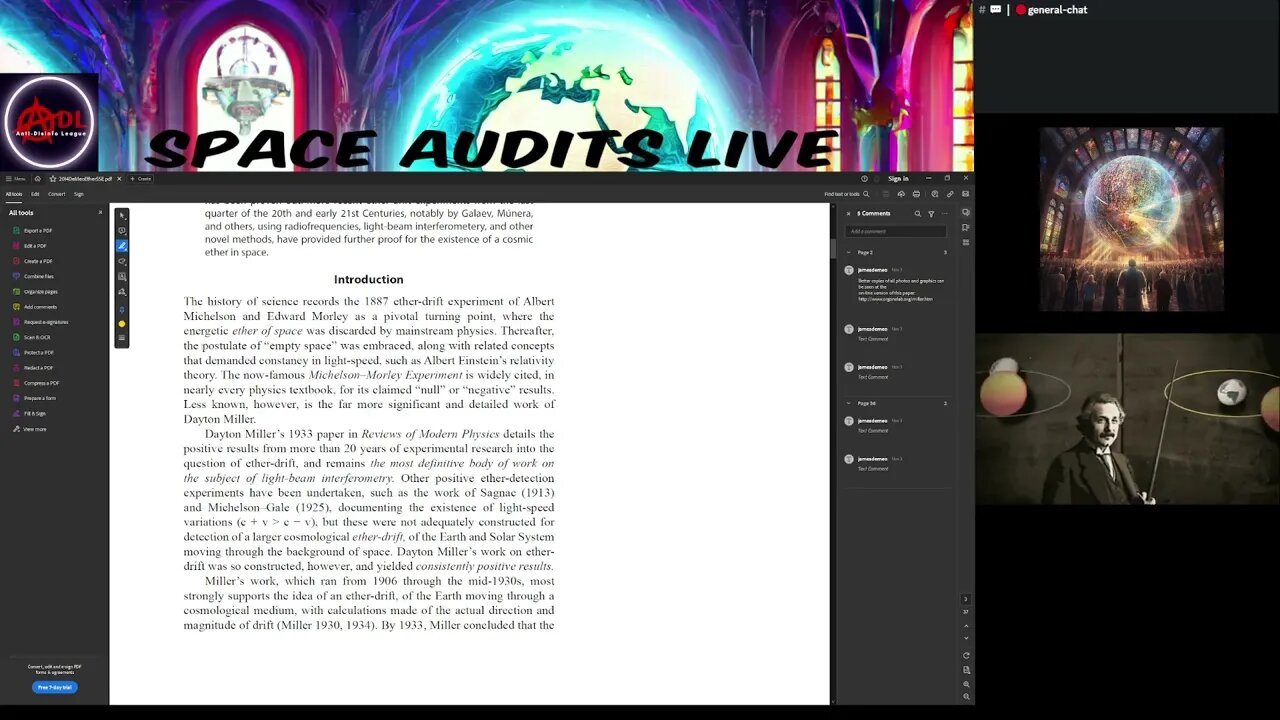Close the 2014DeMeoEtherSSE.pdf tab
The width and height of the screenshot is (1280, 720).
[119, 179]
